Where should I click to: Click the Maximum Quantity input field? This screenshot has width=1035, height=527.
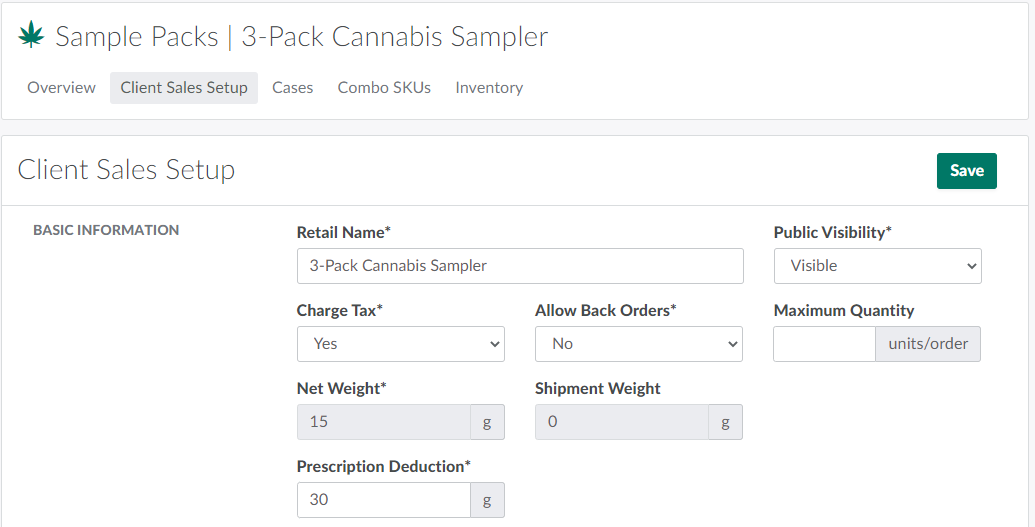[x=824, y=344]
